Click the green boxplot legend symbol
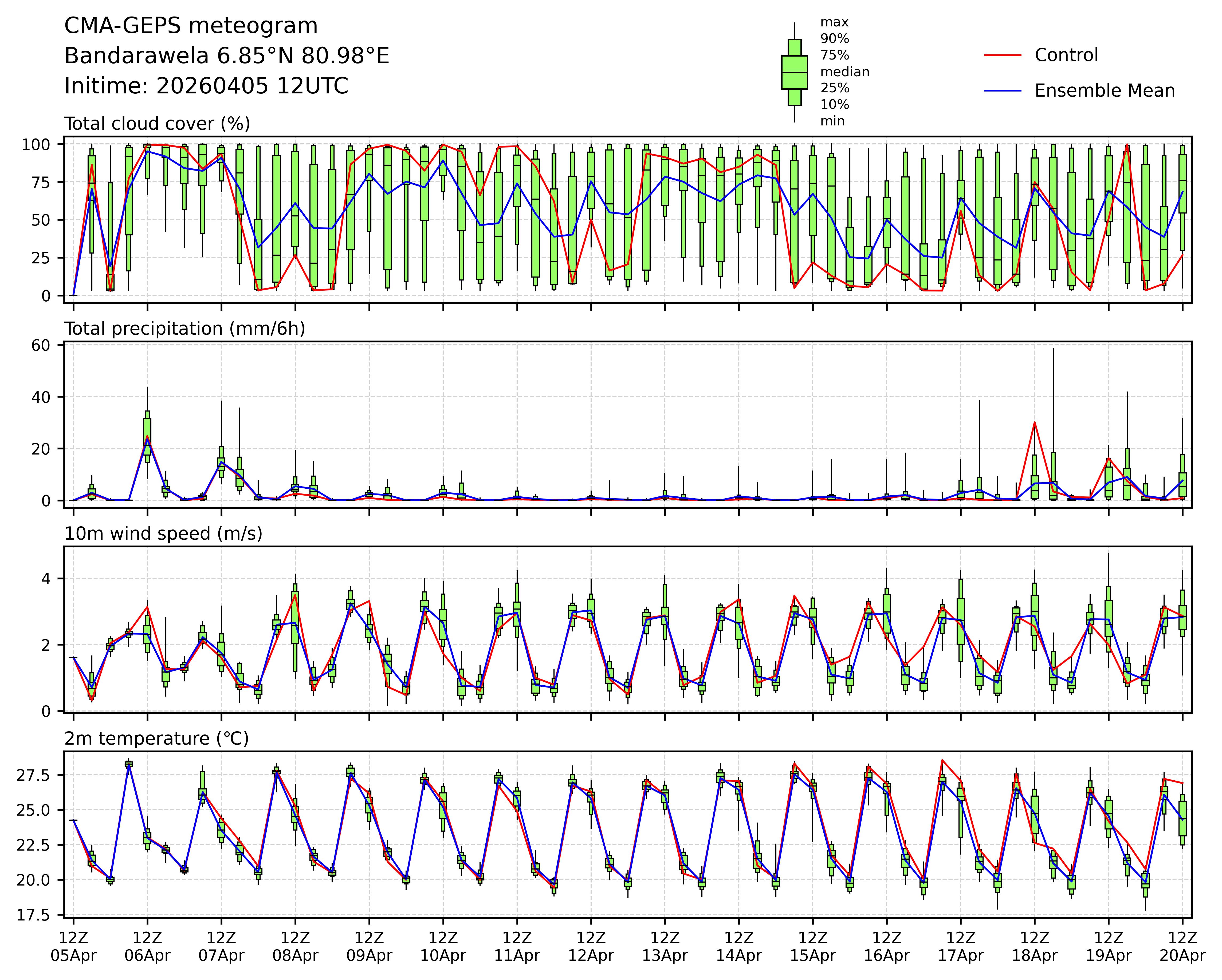 (794, 73)
